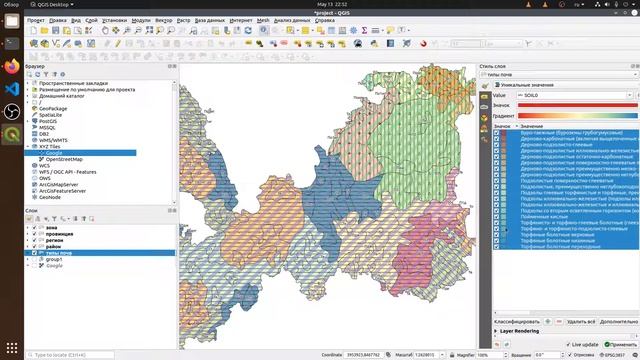
Task: Open the Data Source Manager icon
Action: [x=33, y=44]
